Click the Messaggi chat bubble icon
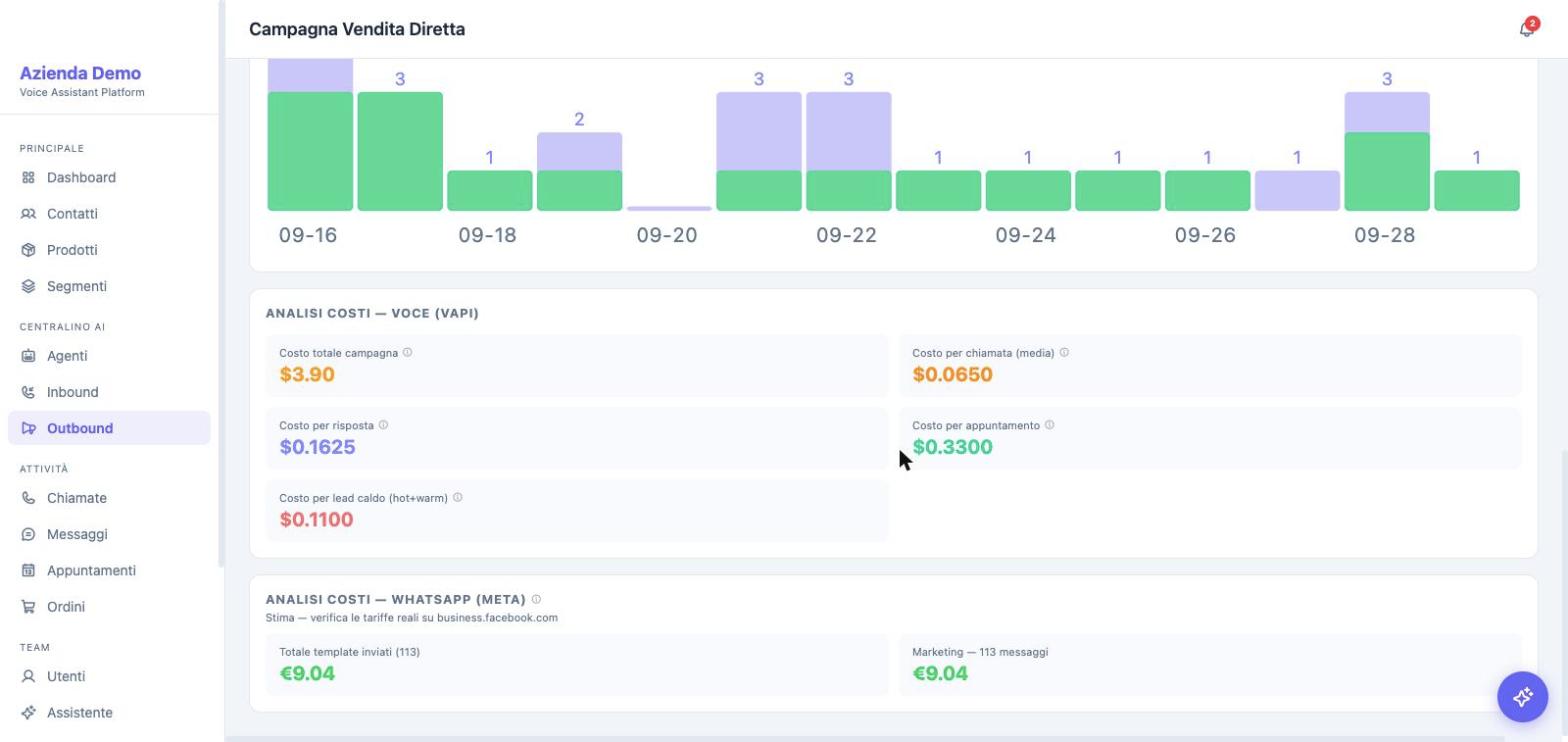This screenshot has height=742, width=1568. (28, 534)
